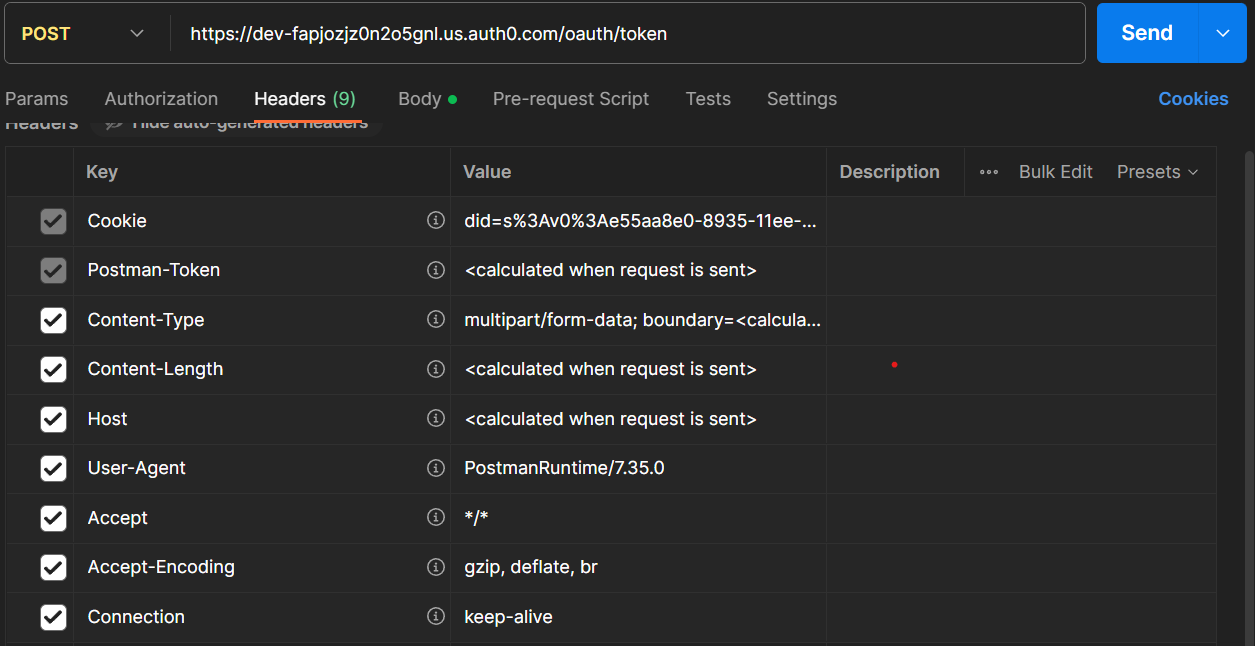Click Bulk Edit
The width and height of the screenshot is (1255, 646).
[1056, 172]
